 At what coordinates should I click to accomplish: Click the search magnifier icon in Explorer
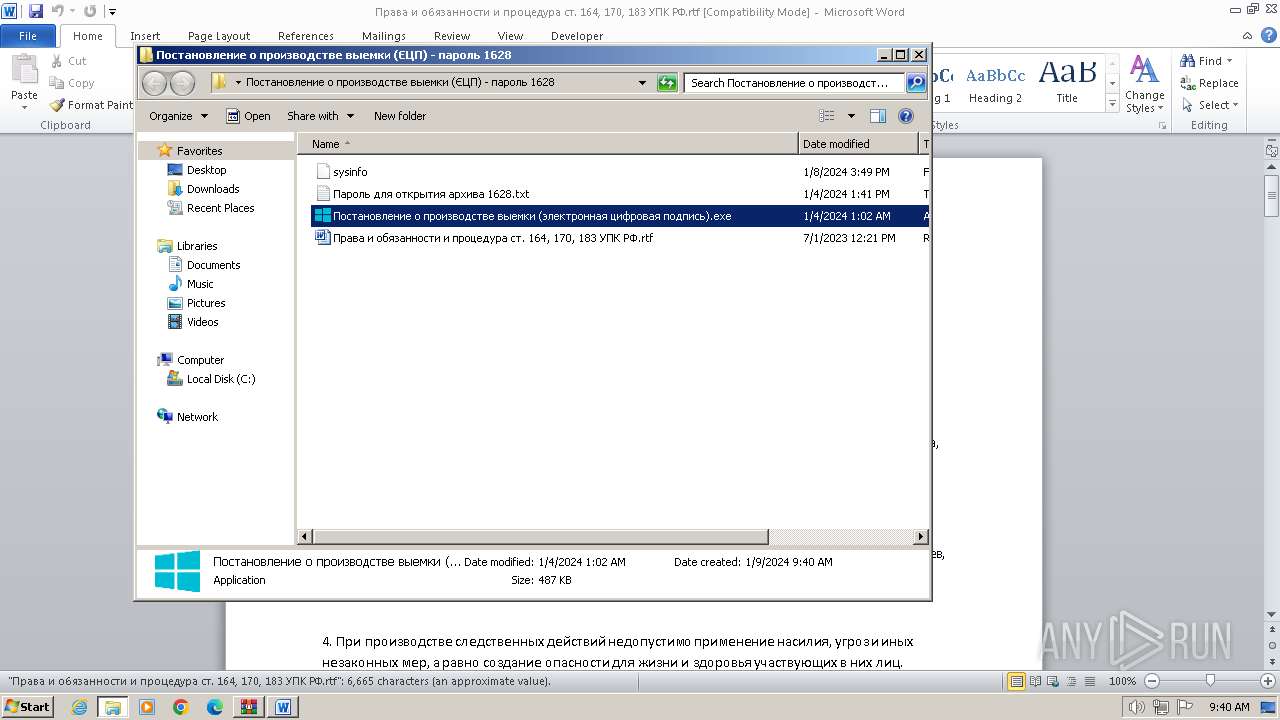pos(915,83)
